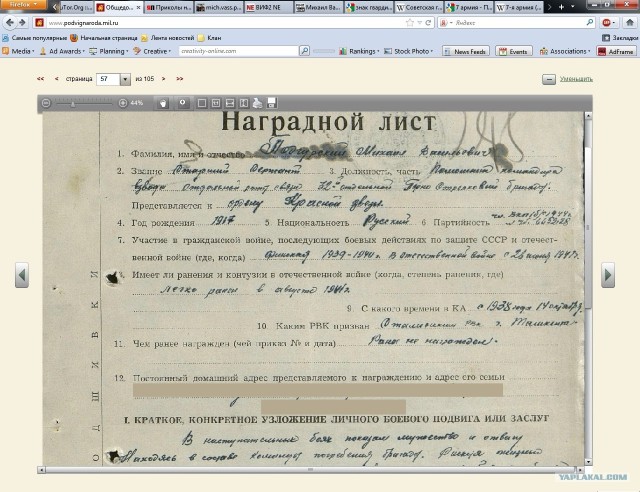Screen dimensions: 640x492
Task: Open the list all tabs dropdown arrow
Action: [573, 7]
